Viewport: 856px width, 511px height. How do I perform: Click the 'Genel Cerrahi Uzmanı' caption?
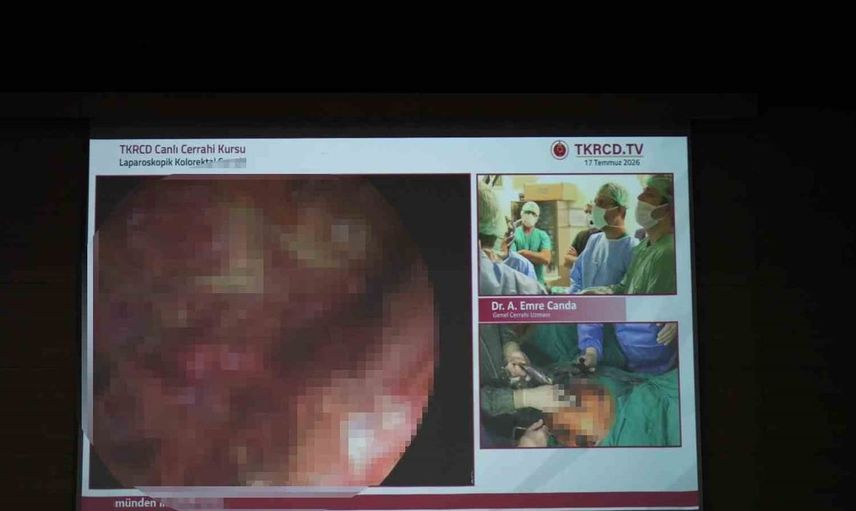coord(521,316)
